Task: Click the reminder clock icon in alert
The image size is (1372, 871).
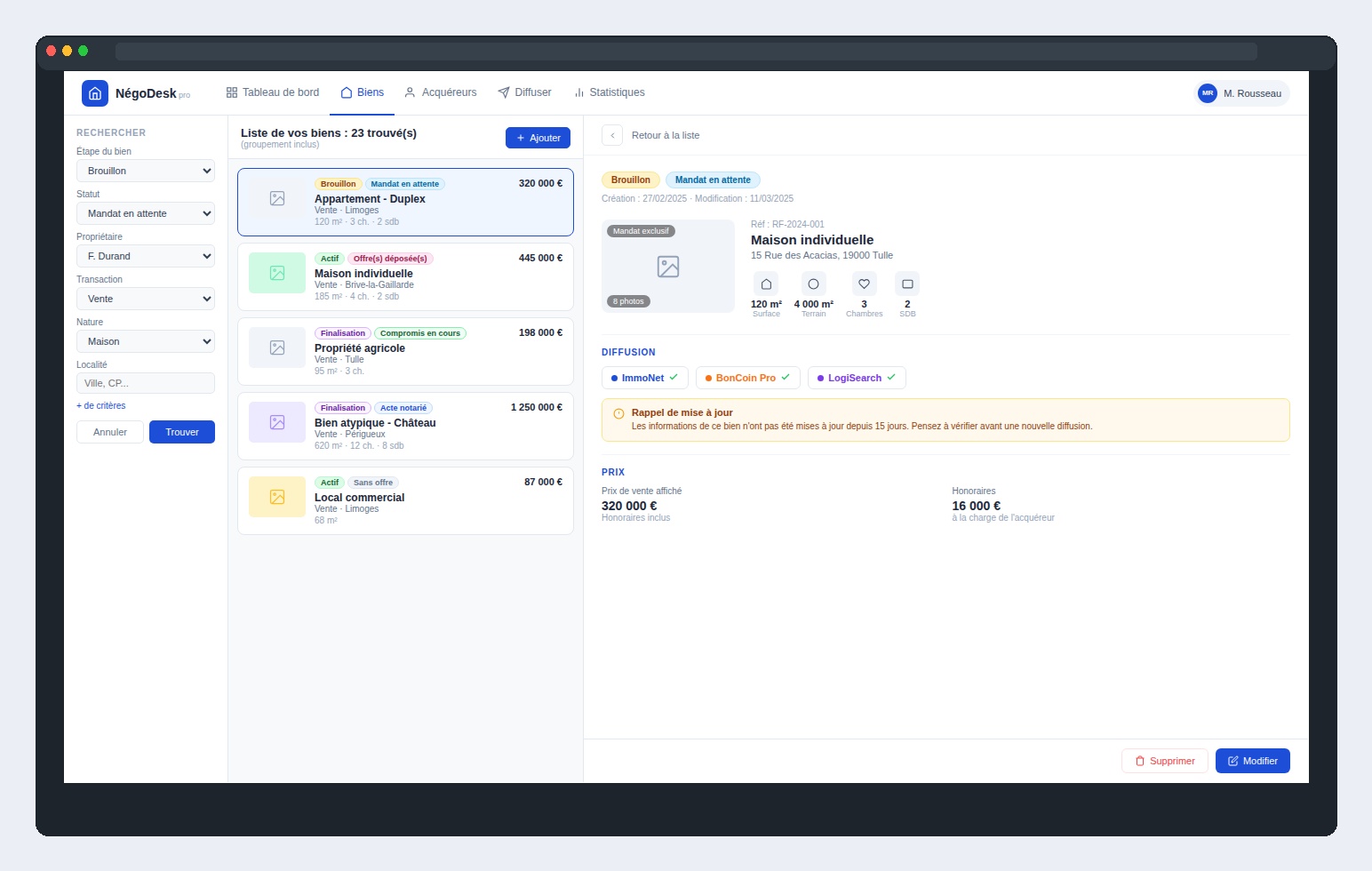Action: pyautogui.click(x=618, y=413)
